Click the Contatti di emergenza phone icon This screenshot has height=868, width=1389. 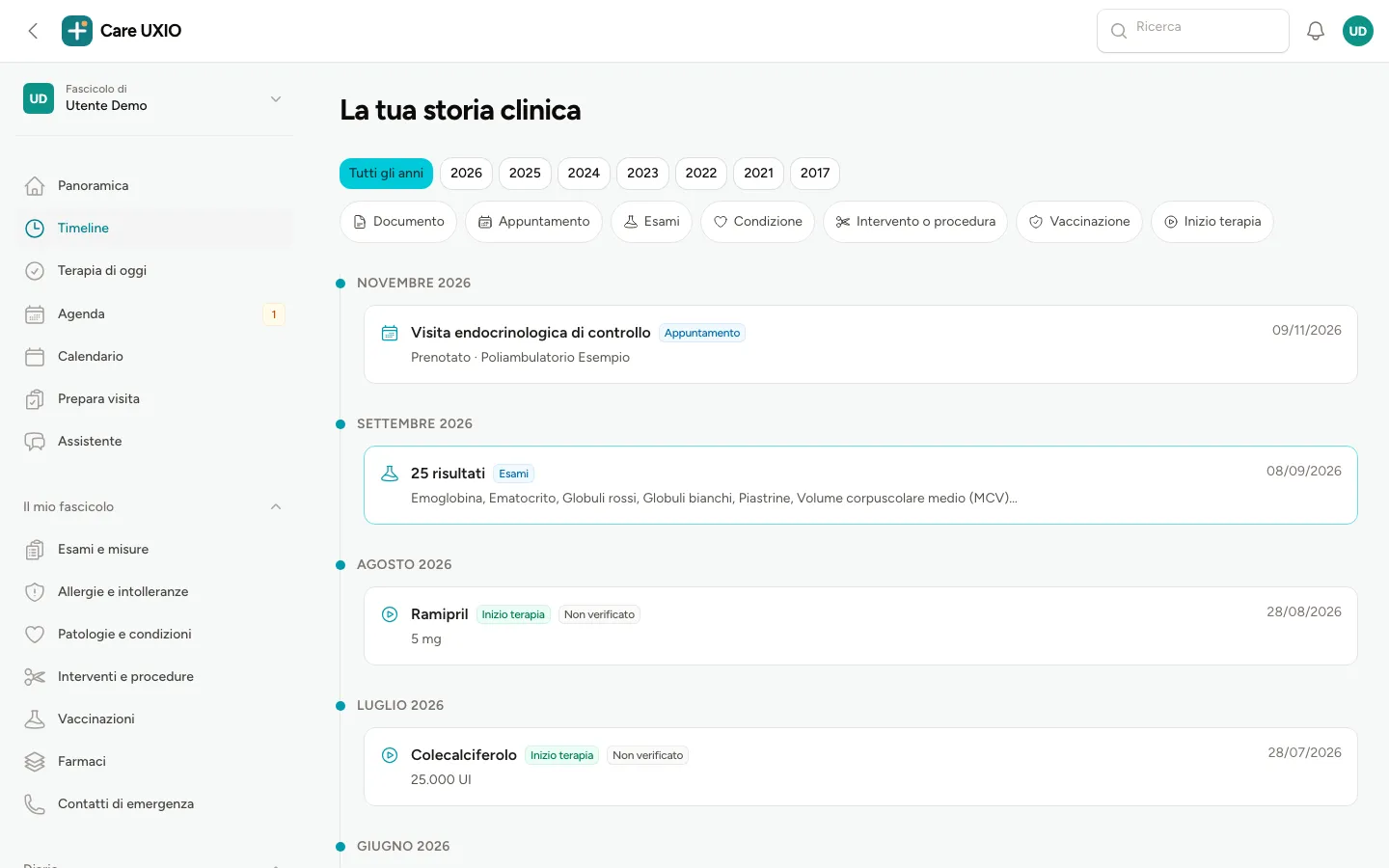[x=35, y=804]
